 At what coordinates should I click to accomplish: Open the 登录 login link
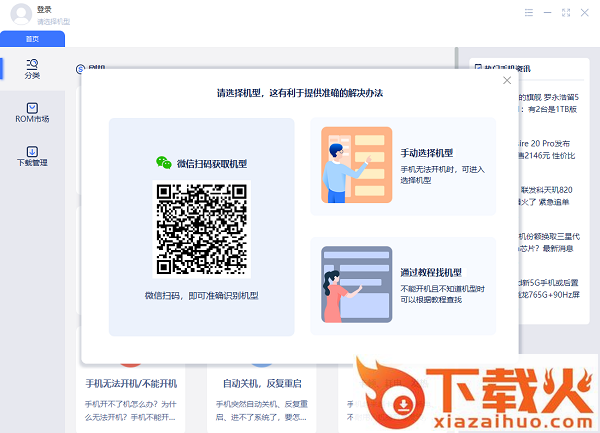[44, 10]
